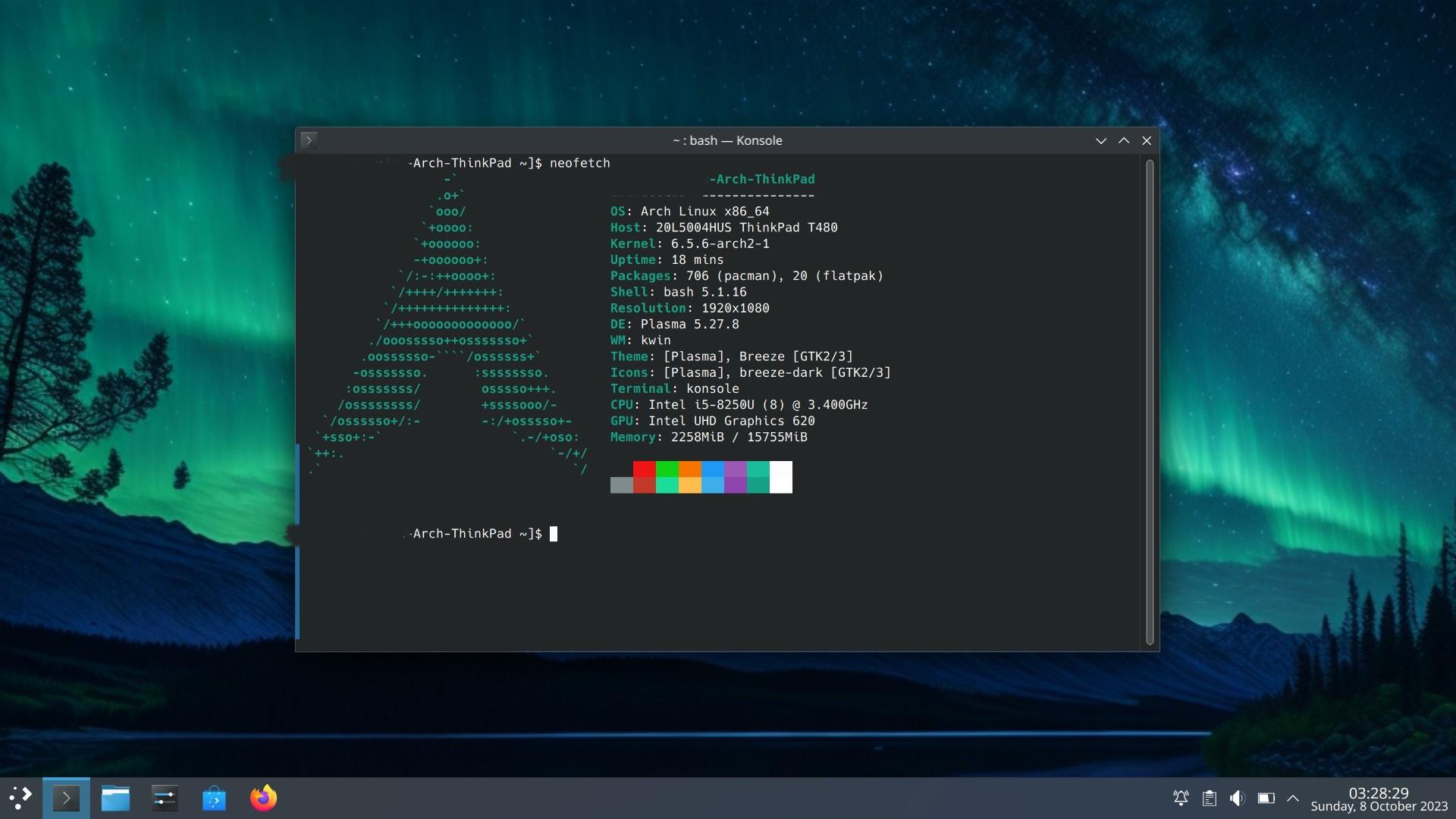
Task: Open the Discover software center
Action: coord(214,797)
